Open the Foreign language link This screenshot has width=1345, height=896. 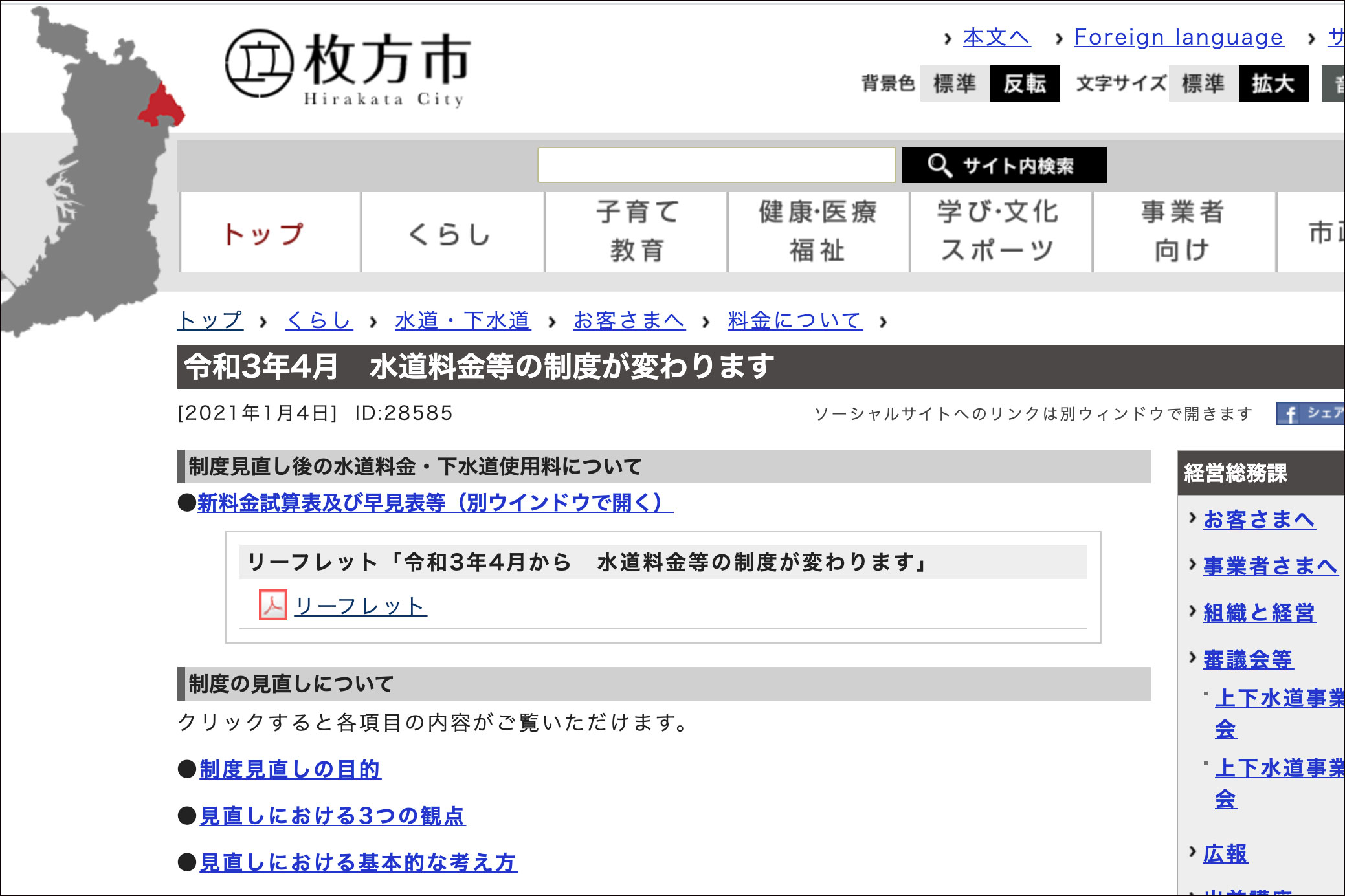click(1178, 38)
